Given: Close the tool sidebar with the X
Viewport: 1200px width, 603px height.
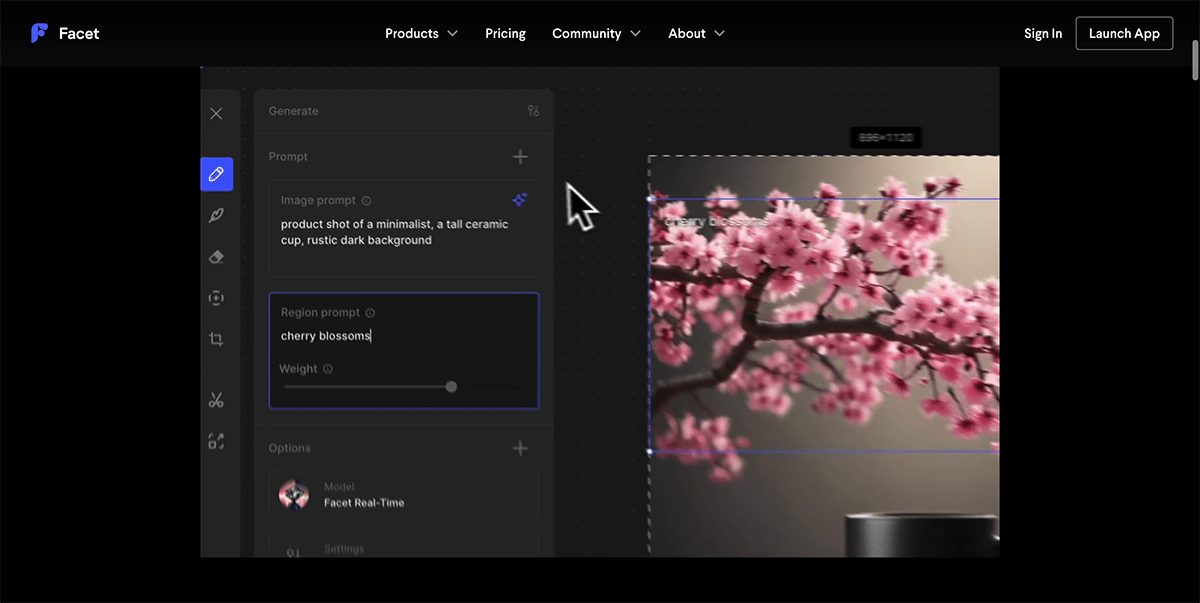Looking at the screenshot, I should tap(216, 114).
